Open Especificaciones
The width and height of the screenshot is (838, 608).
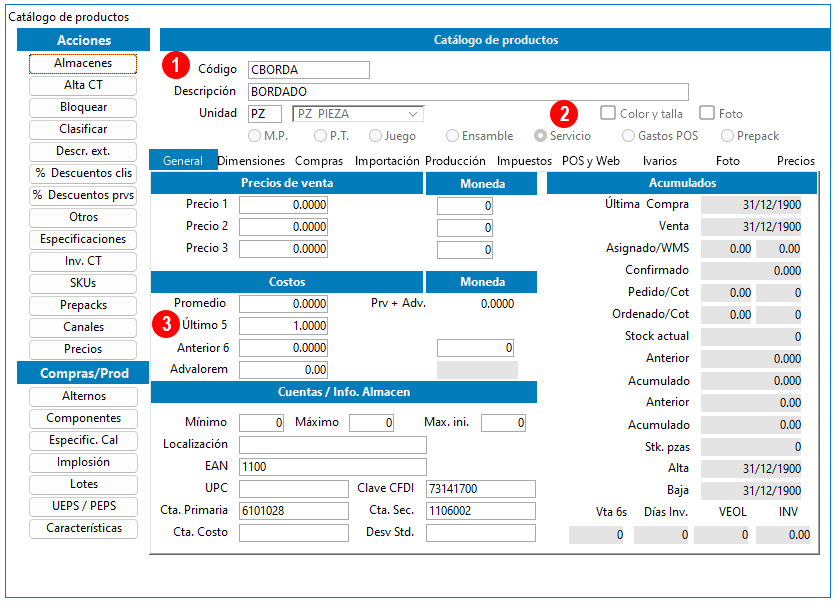pos(83,239)
